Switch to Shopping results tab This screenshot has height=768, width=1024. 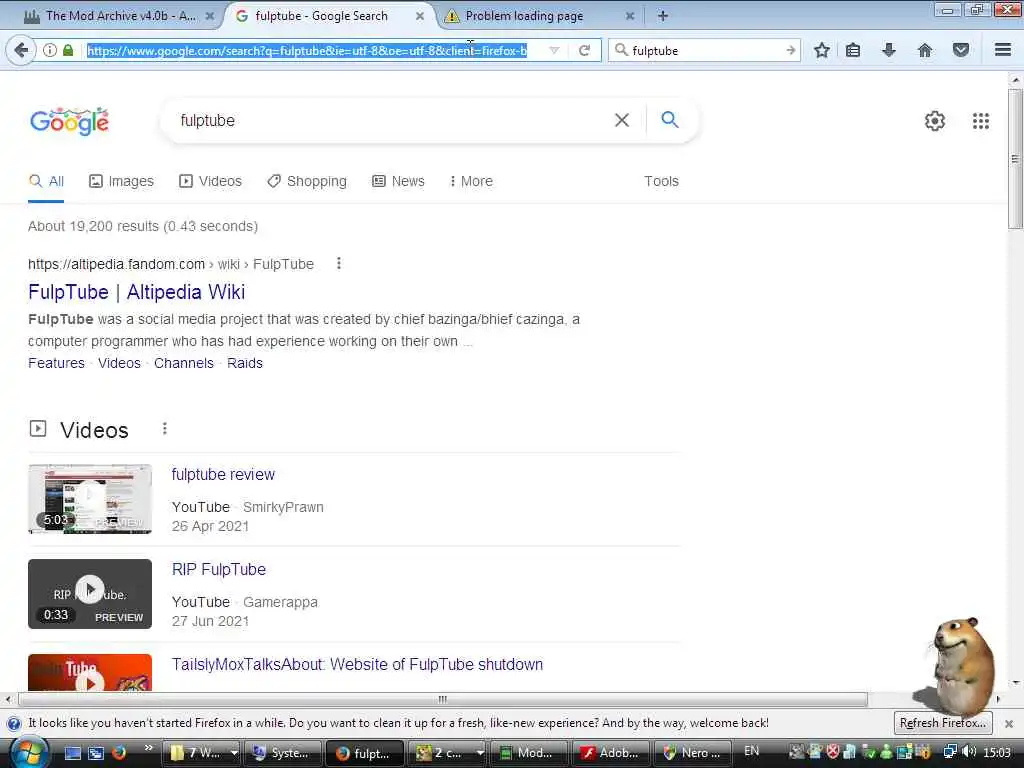[307, 182]
